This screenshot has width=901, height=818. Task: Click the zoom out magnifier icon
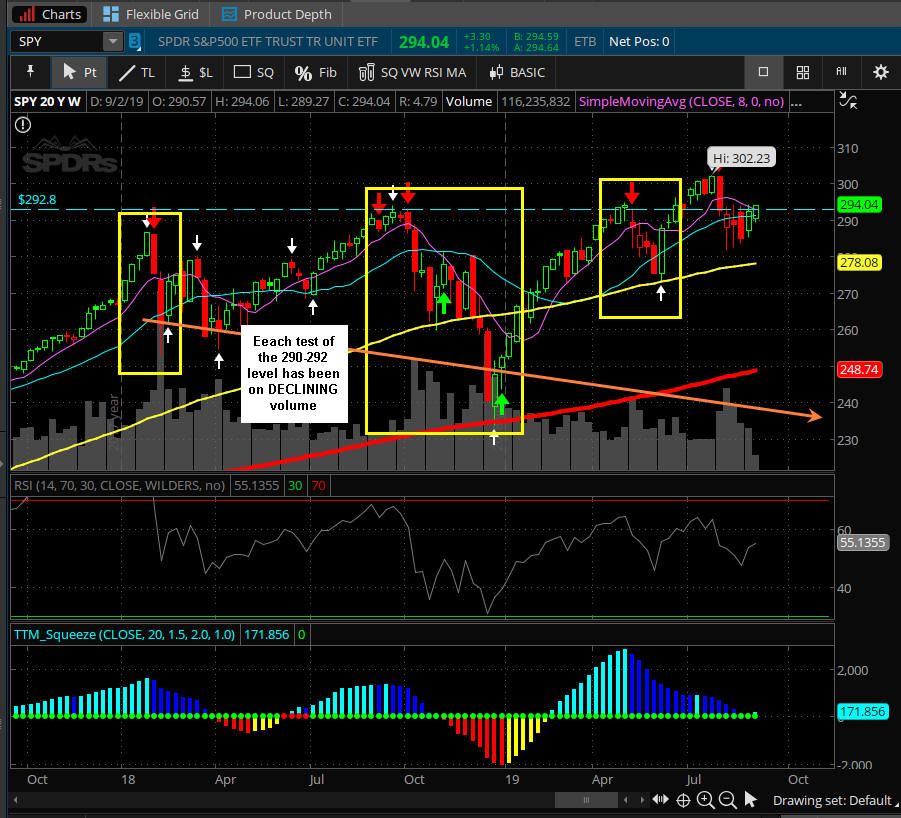pos(727,799)
